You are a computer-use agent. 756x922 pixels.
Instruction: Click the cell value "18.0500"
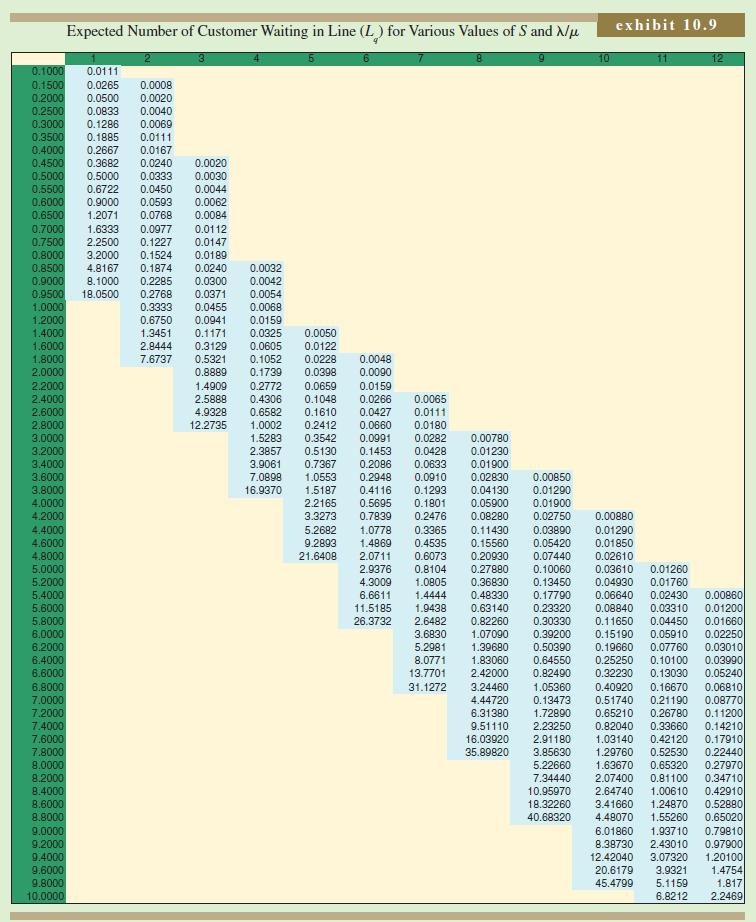[100, 294]
